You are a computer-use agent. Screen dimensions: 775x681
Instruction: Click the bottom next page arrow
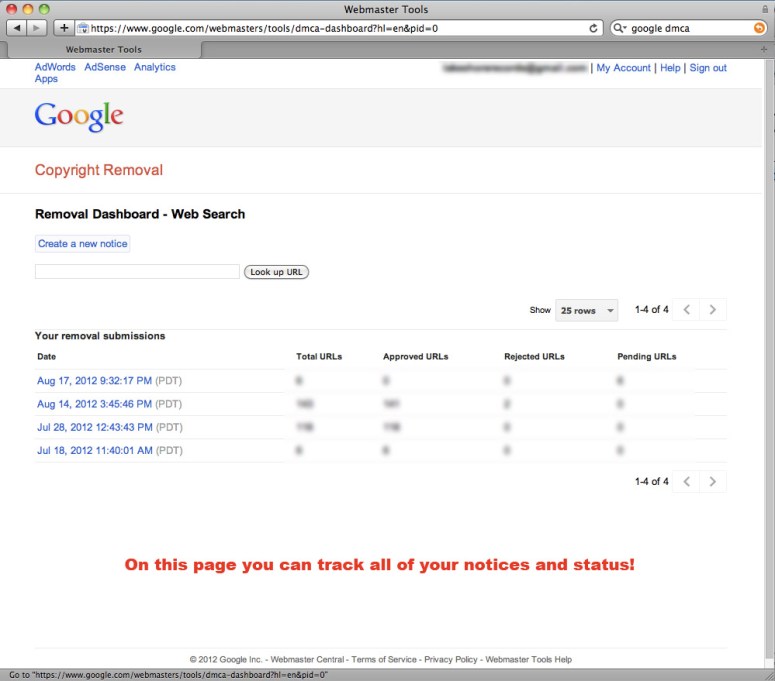pyautogui.click(x=712, y=481)
